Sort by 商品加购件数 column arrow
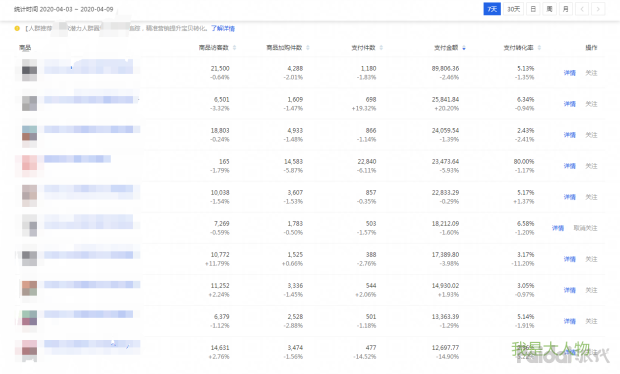This screenshot has height=374, width=620. point(308,48)
